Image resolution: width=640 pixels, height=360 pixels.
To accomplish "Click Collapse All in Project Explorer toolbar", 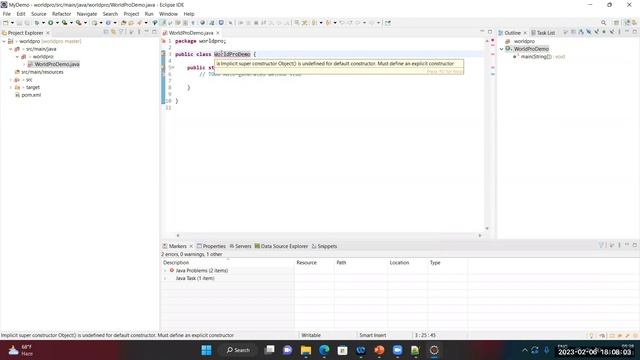I will tap(106, 32).
